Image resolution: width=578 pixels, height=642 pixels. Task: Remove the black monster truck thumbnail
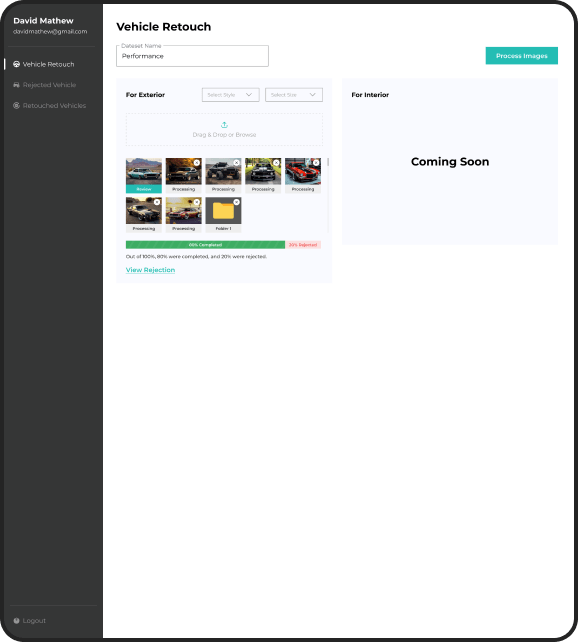[237, 163]
